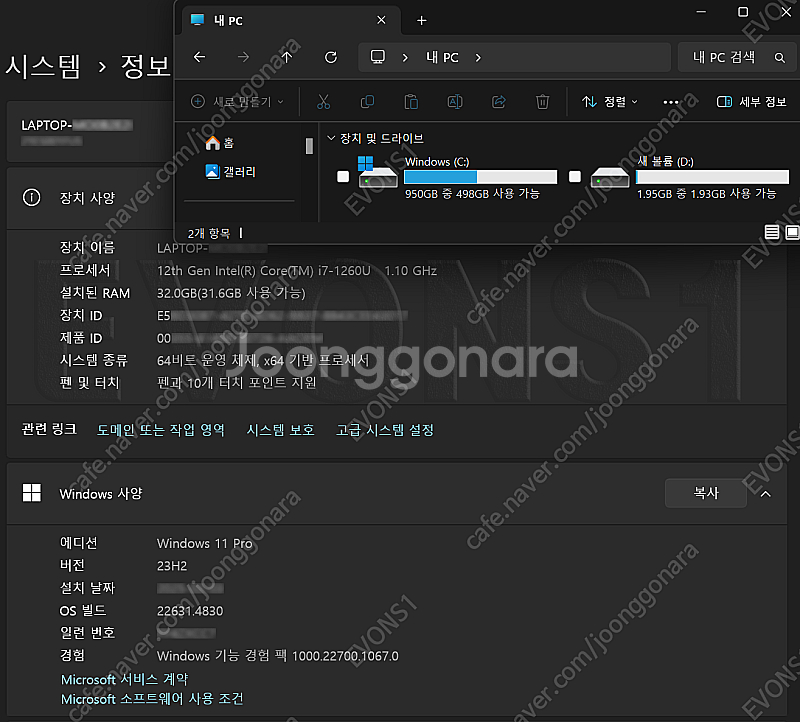The height and width of the screenshot is (722, 800).
Task: Click the Windows (C:) usage bar
Action: pos(480,177)
